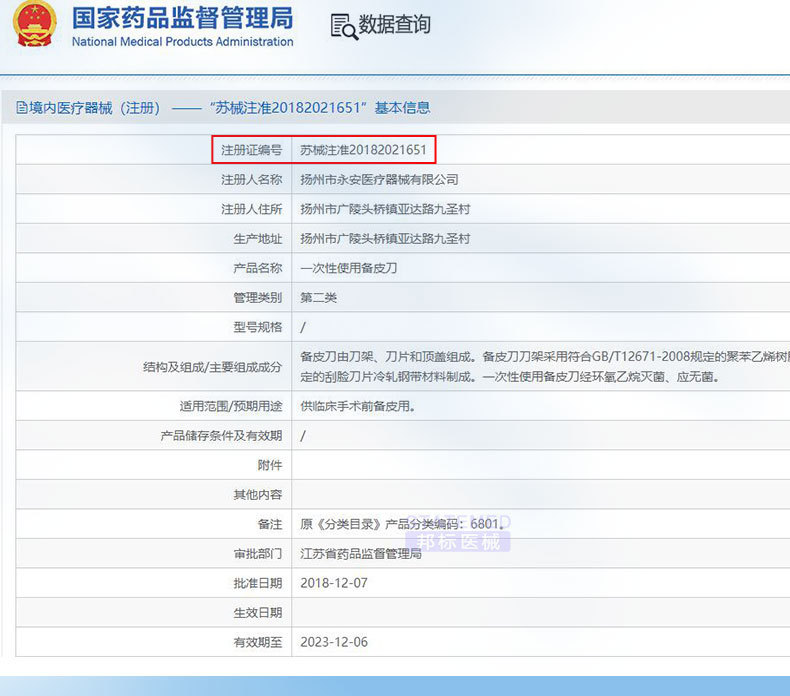Click the 产品名称 label
The image size is (790, 696).
257,268
